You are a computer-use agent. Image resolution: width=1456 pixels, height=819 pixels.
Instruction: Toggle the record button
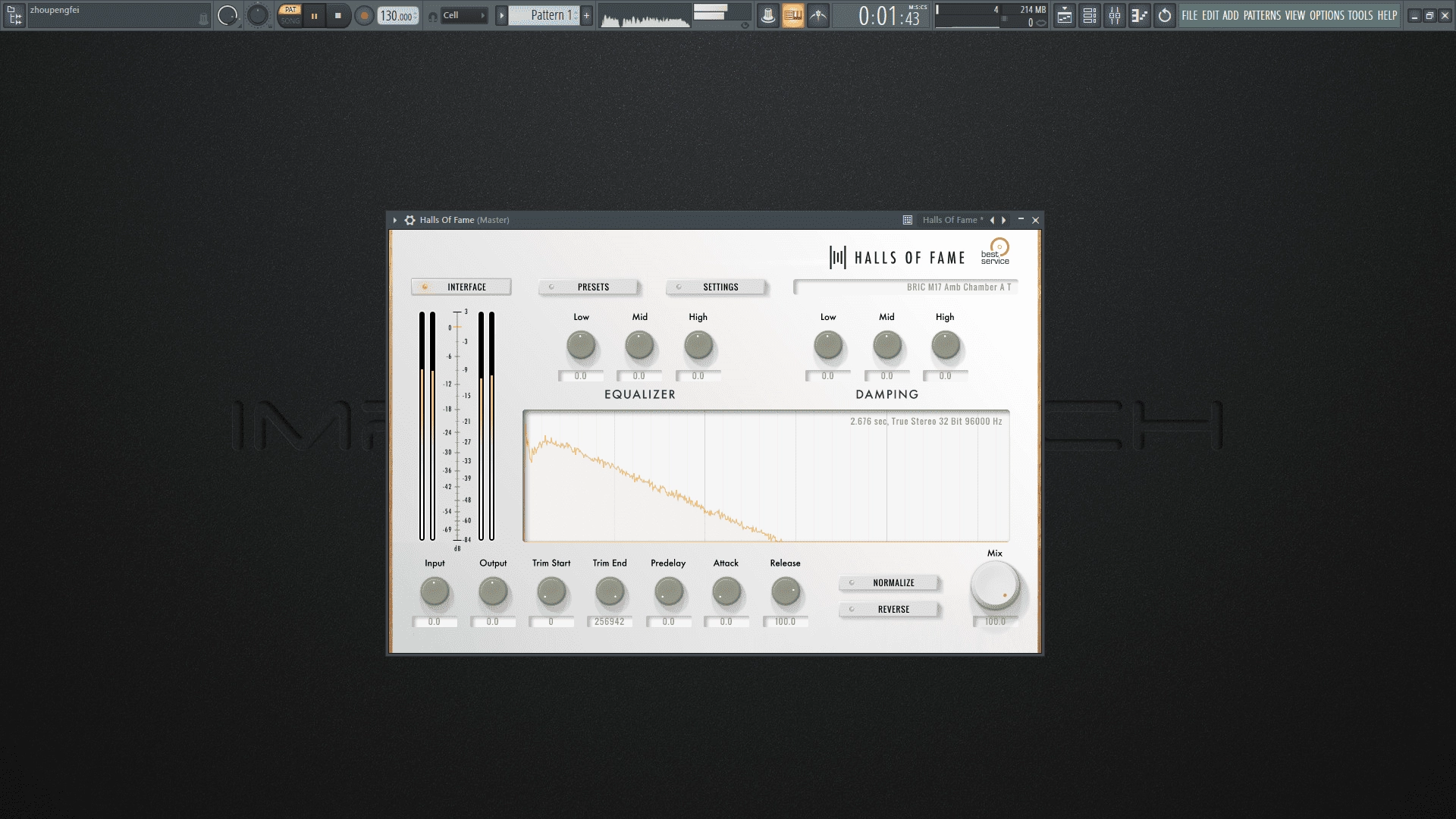[364, 15]
